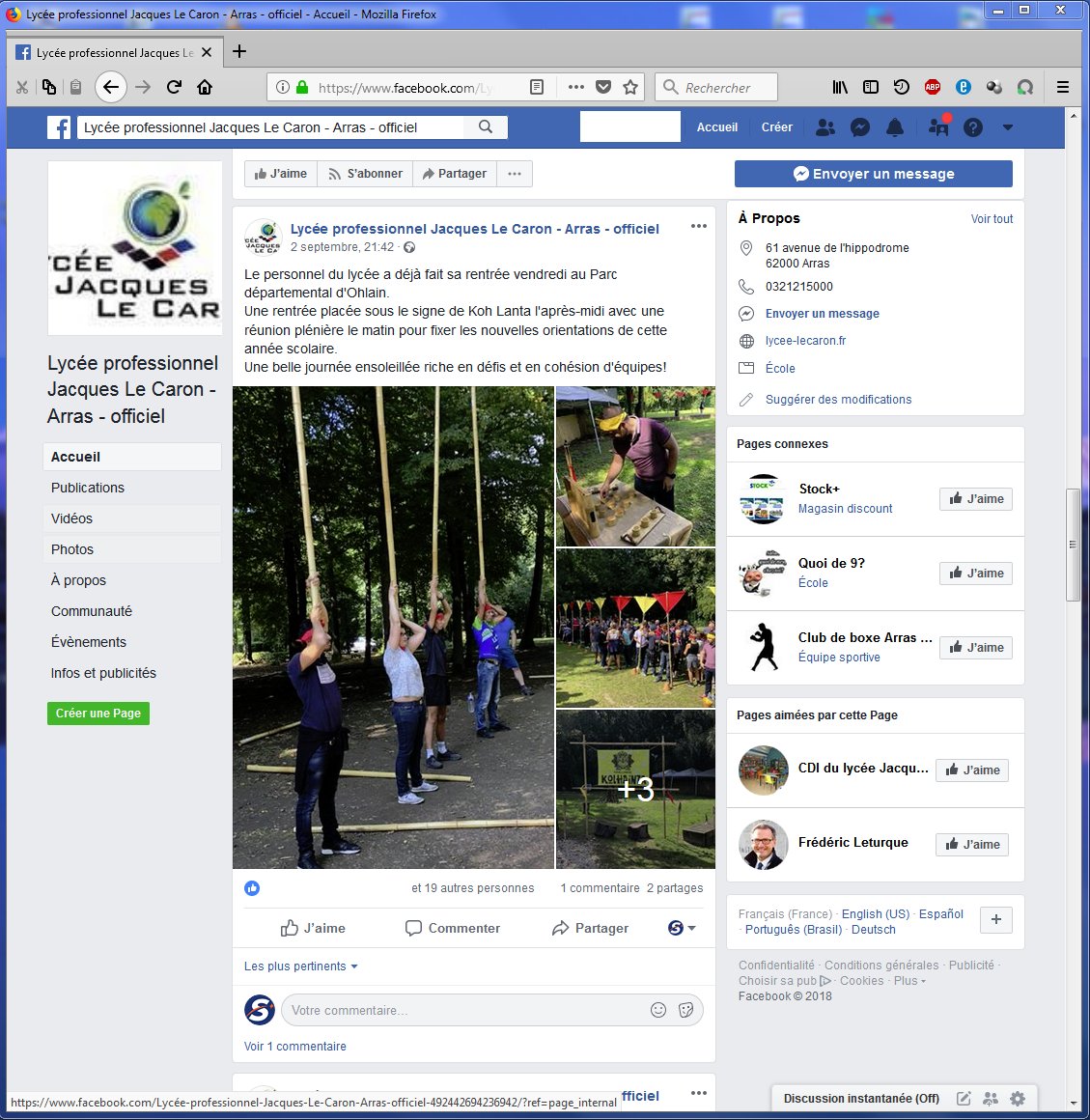Screen dimensions: 1090x1120
Task: Reload the current page
Action: [175, 87]
